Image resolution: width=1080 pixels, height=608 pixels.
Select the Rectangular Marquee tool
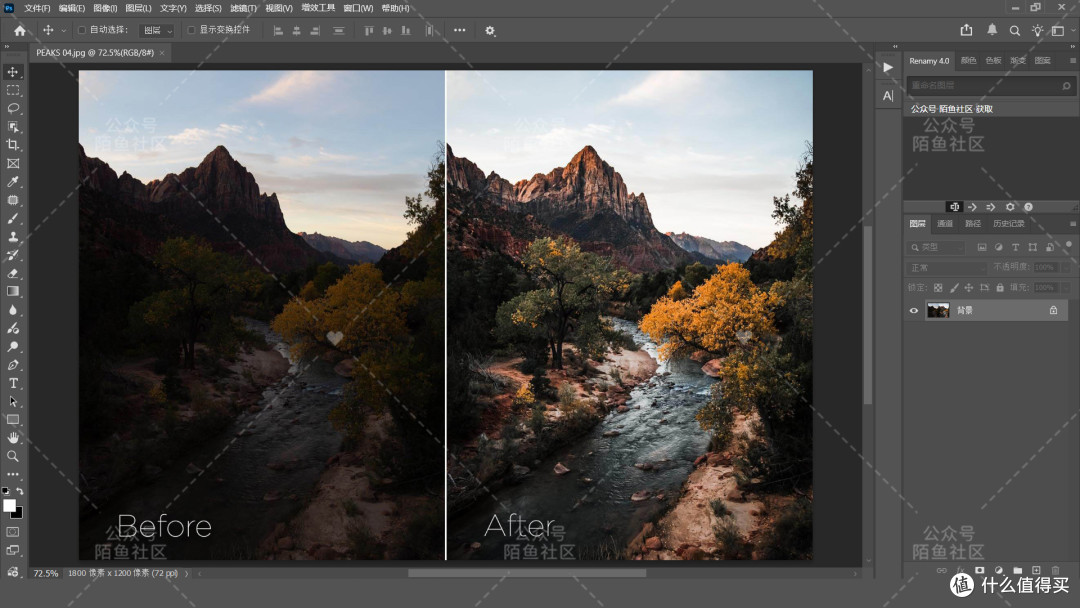[13, 90]
